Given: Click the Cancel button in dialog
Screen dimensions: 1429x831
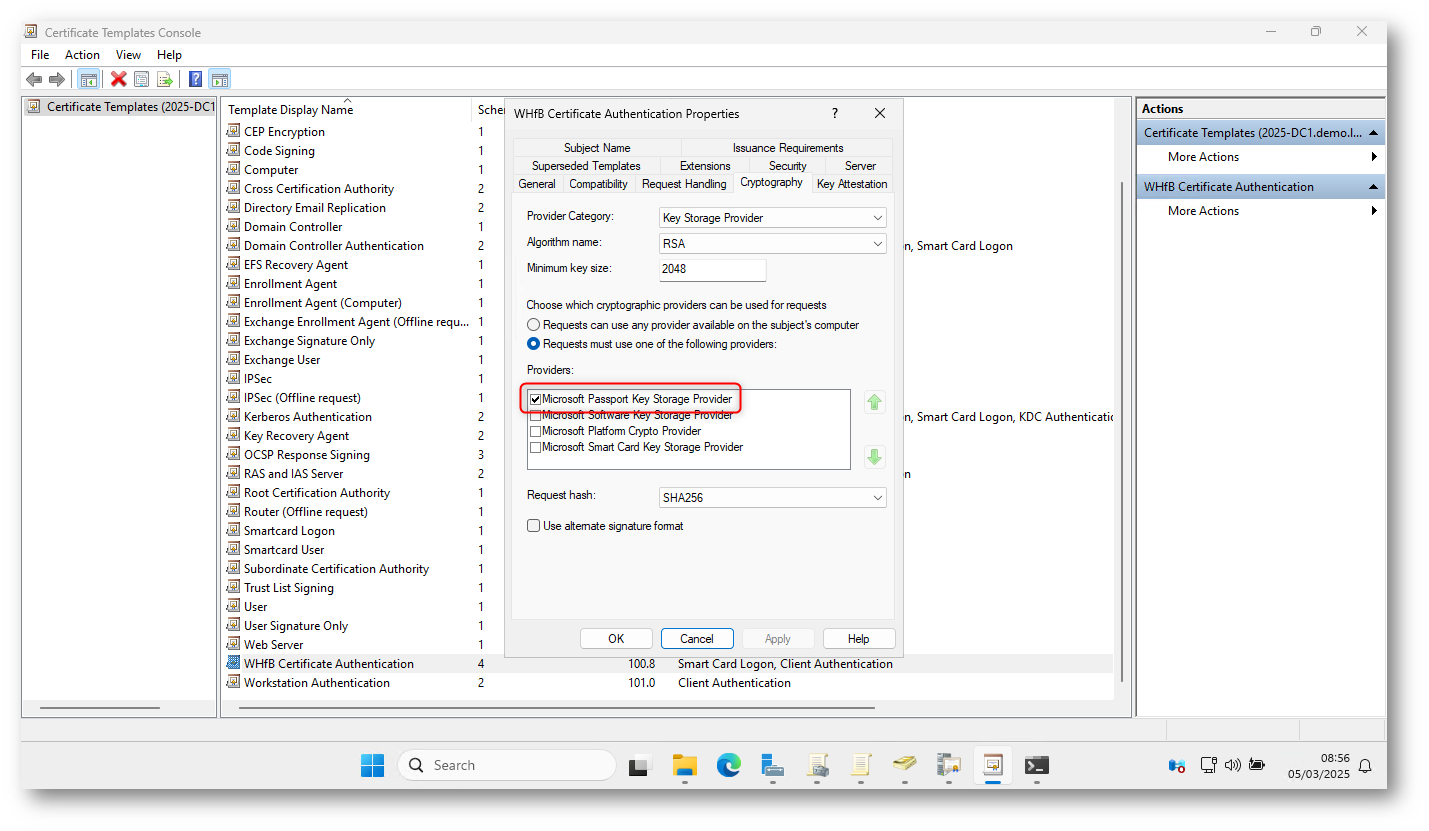Looking at the screenshot, I should click(697, 639).
